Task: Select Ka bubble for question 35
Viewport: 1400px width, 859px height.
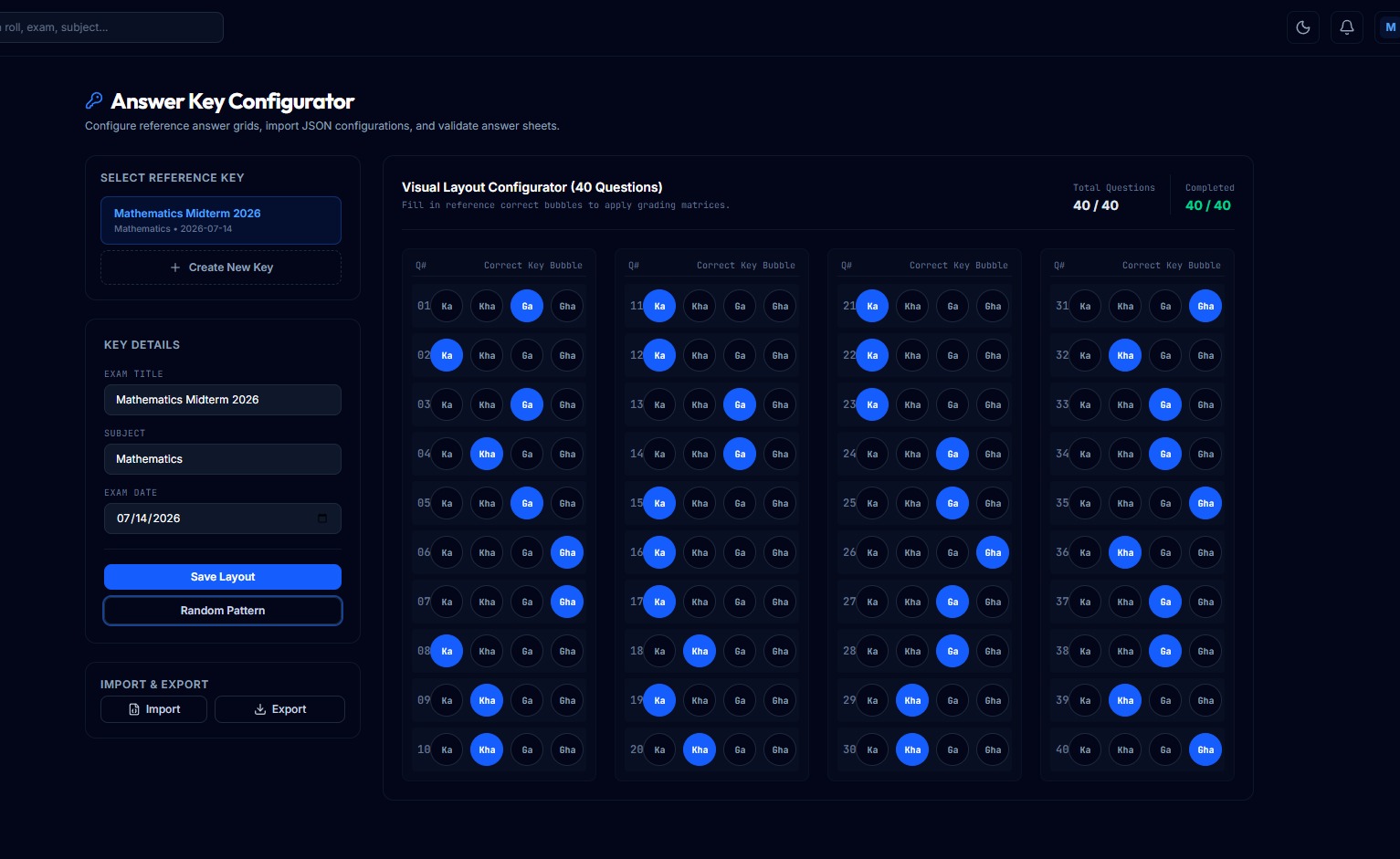Action: click(x=1085, y=503)
